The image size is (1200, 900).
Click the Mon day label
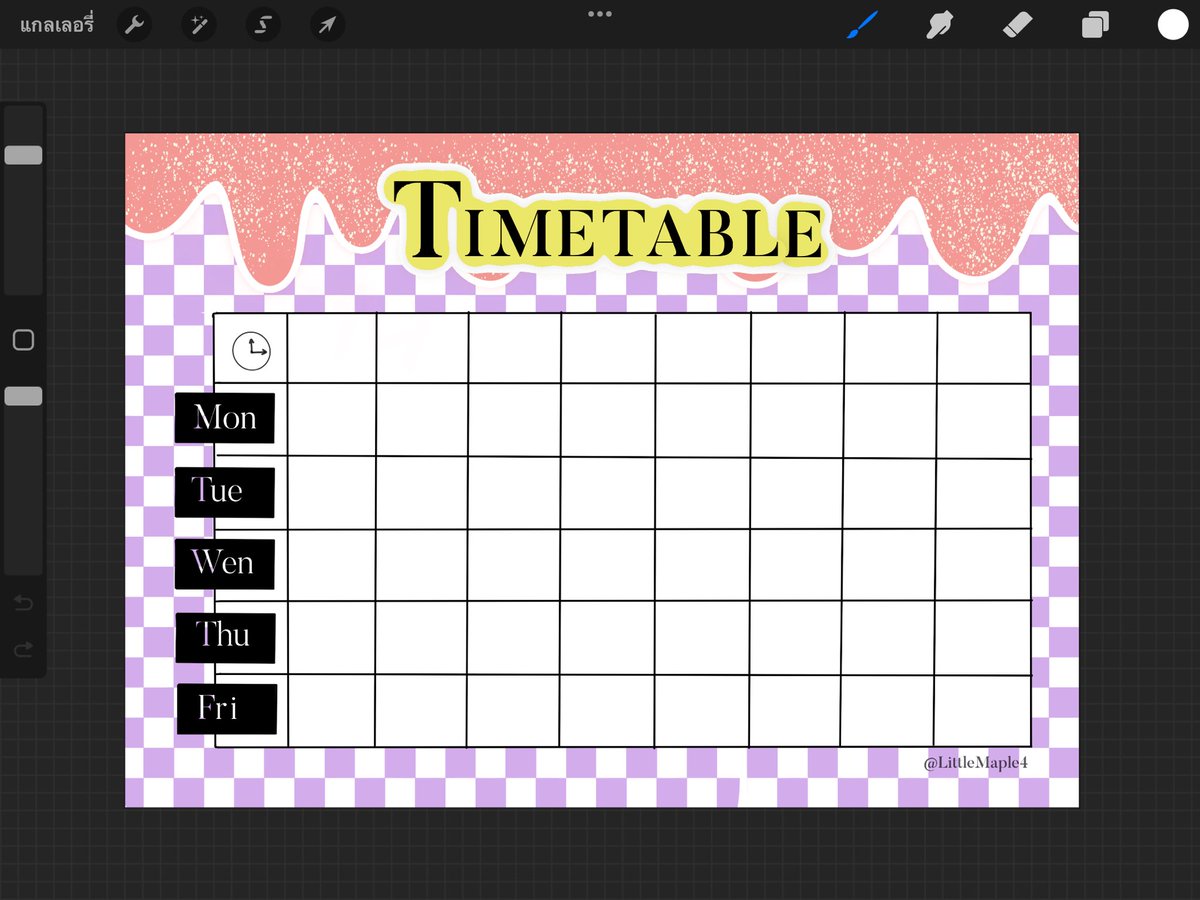point(225,418)
